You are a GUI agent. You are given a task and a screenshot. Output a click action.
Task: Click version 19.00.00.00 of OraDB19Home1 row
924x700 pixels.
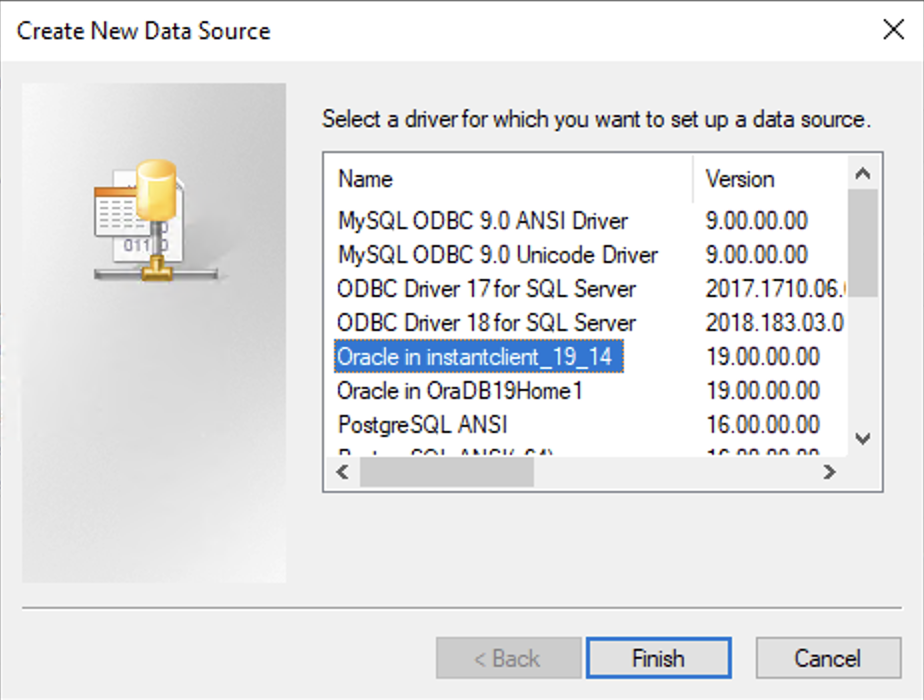point(763,391)
